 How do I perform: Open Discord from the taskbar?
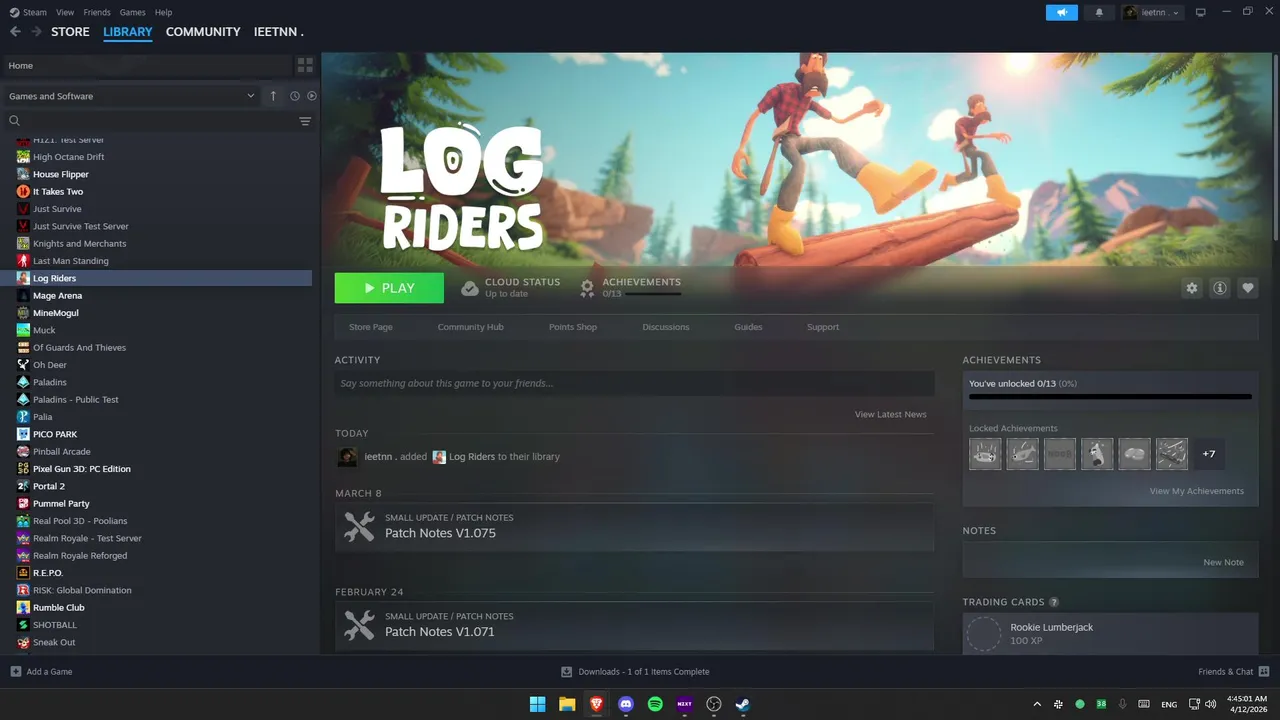tap(626, 704)
